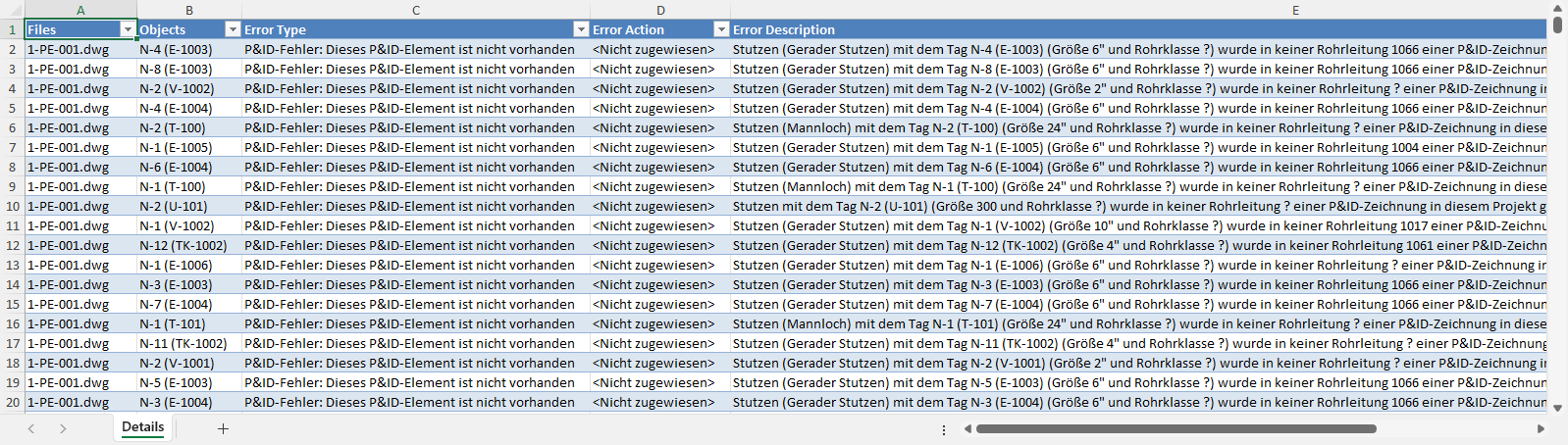Add a new sheet with plus icon

pyautogui.click(x=223, y=428)
